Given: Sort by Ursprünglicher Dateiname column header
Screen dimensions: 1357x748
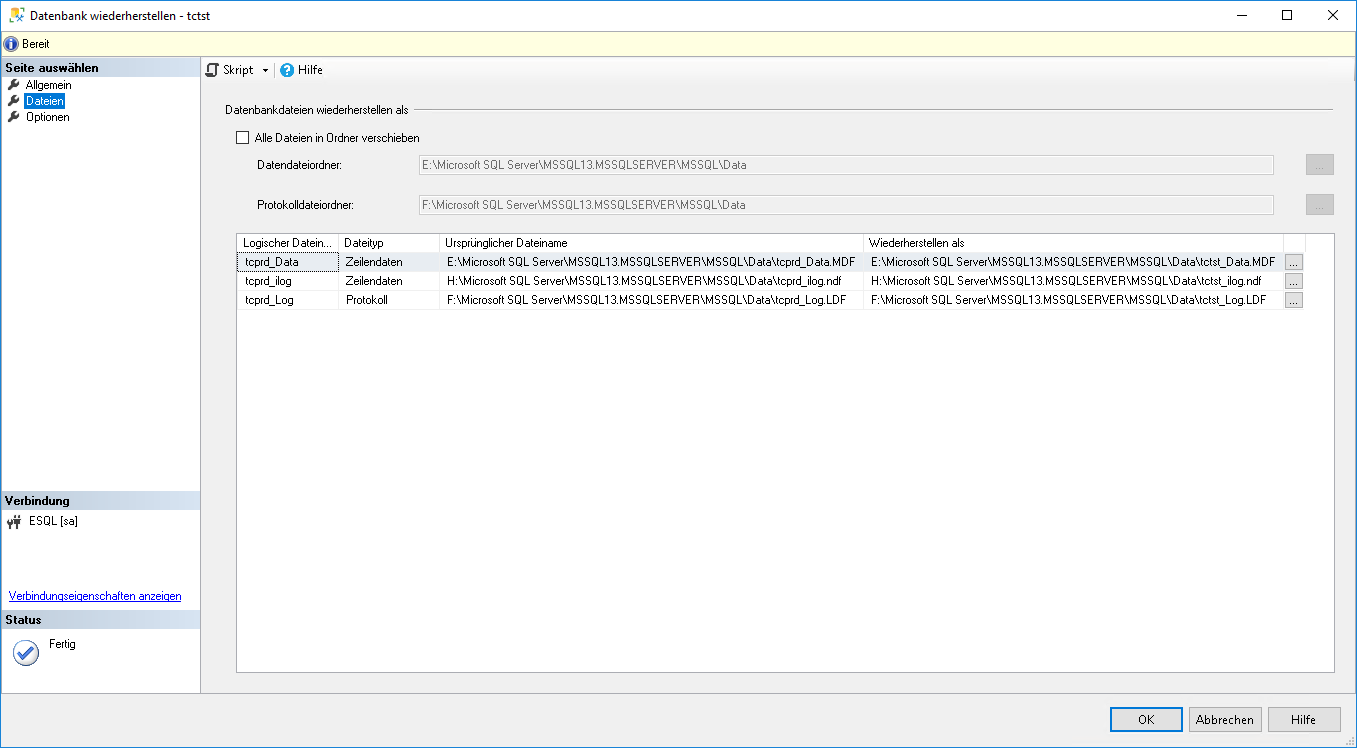Looking at the screenshot, I should [x=650, y=243].
